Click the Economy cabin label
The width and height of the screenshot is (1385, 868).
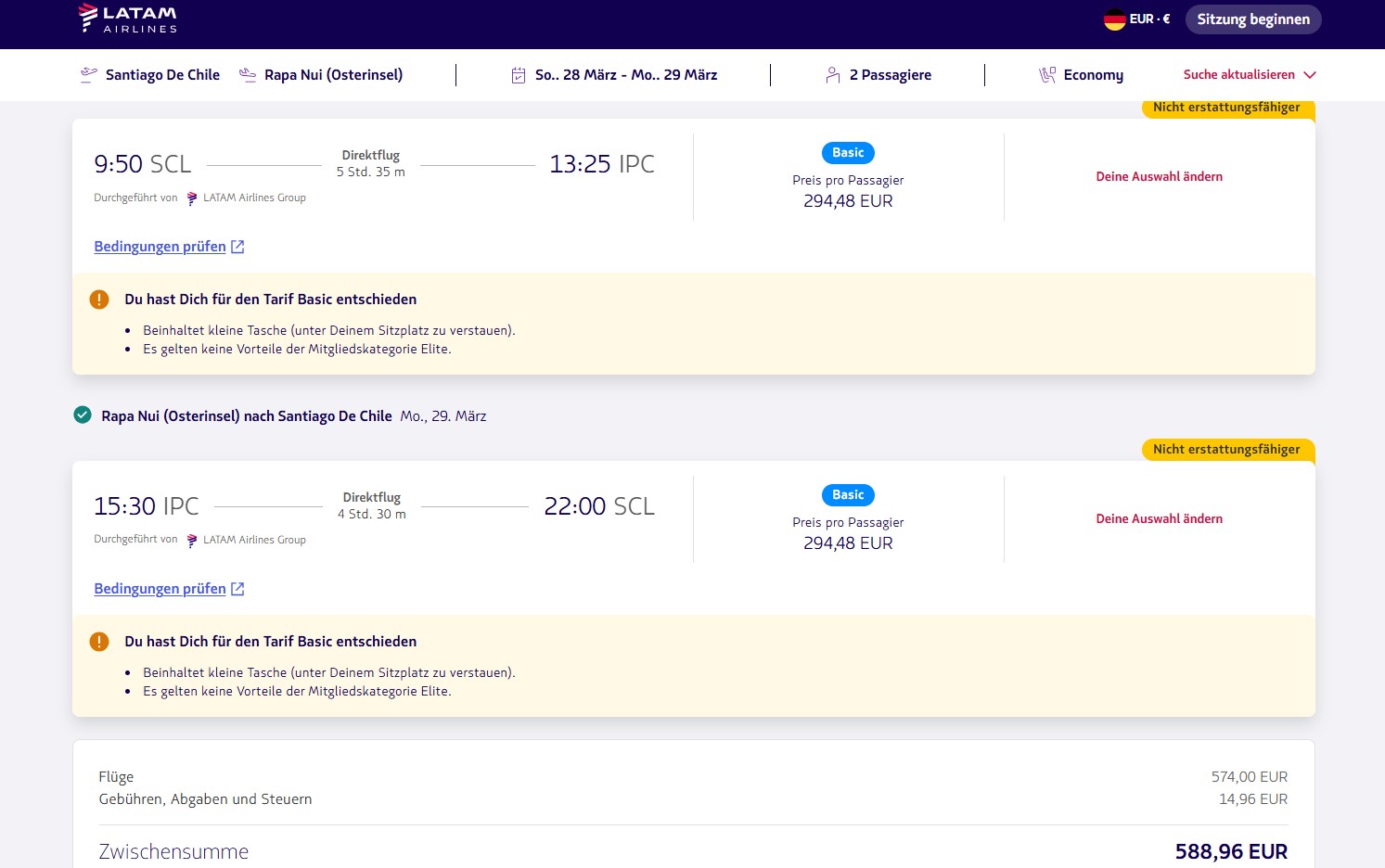(1094, 75)
